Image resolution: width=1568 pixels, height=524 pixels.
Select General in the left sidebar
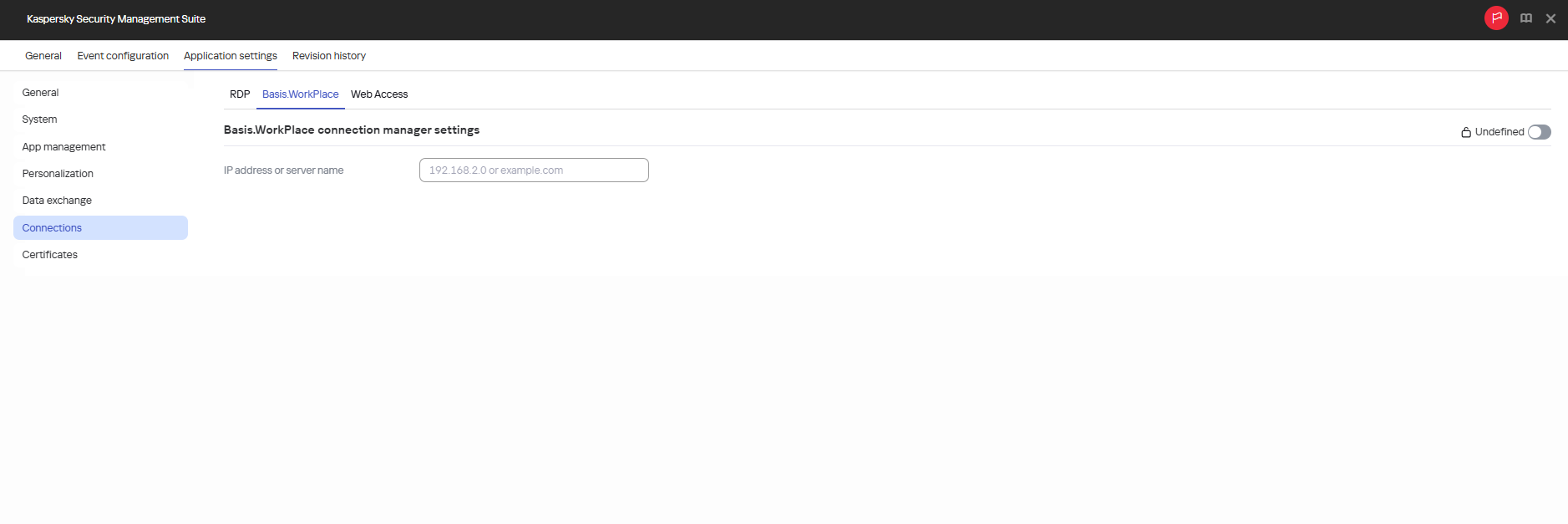pyautogui.click(x=100, y=93)
